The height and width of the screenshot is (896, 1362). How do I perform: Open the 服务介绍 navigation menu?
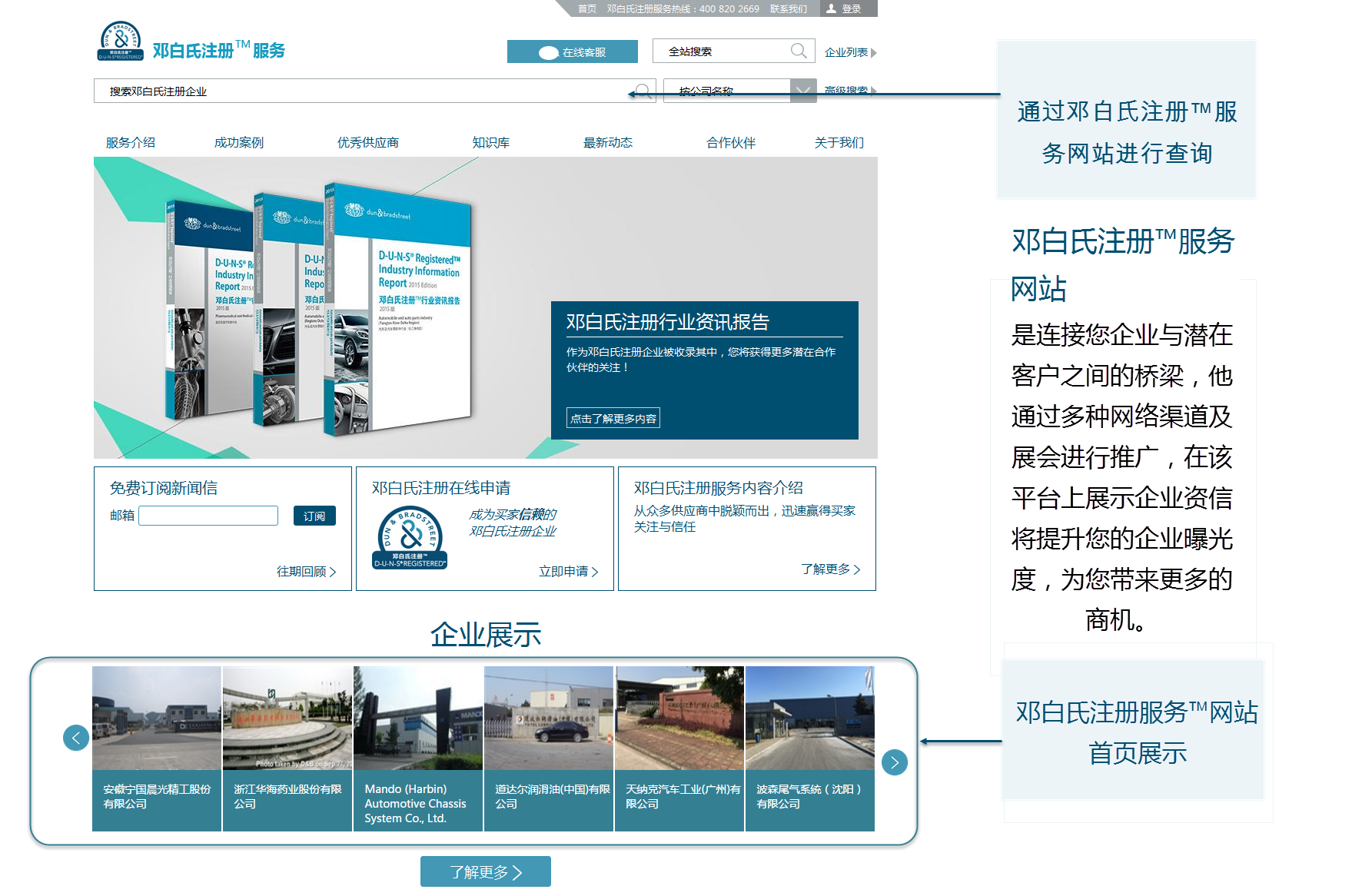pyautogui.click(x=130, y=142)
